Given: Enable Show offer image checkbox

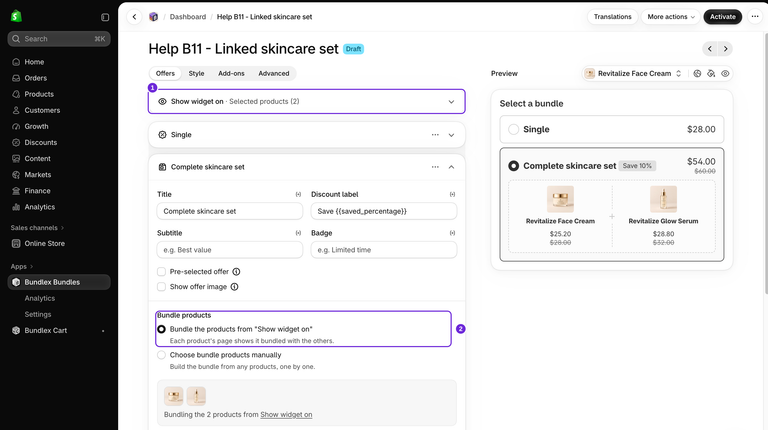Looking at the screenshot, I should coord(161,287).
